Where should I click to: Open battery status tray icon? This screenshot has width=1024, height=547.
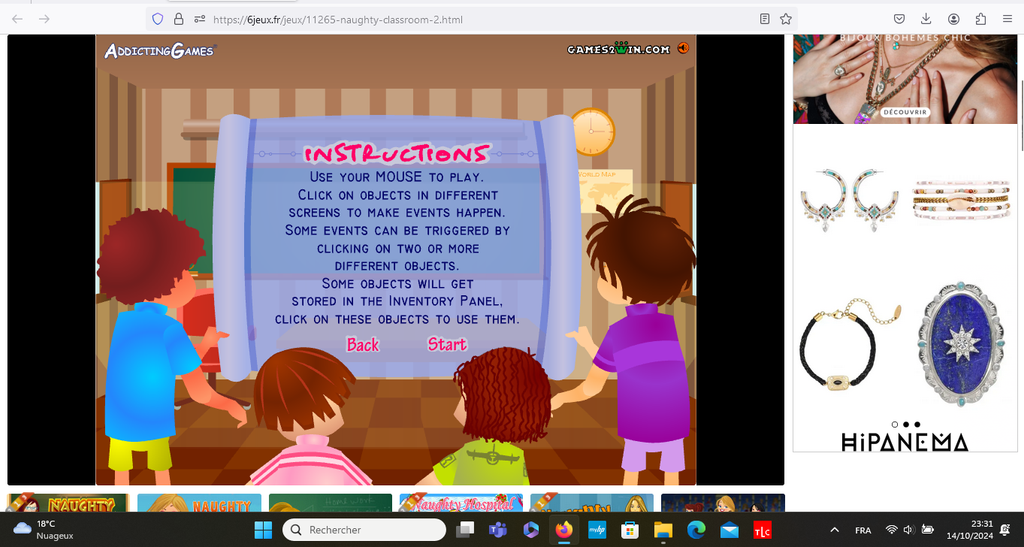coord(927,529)
